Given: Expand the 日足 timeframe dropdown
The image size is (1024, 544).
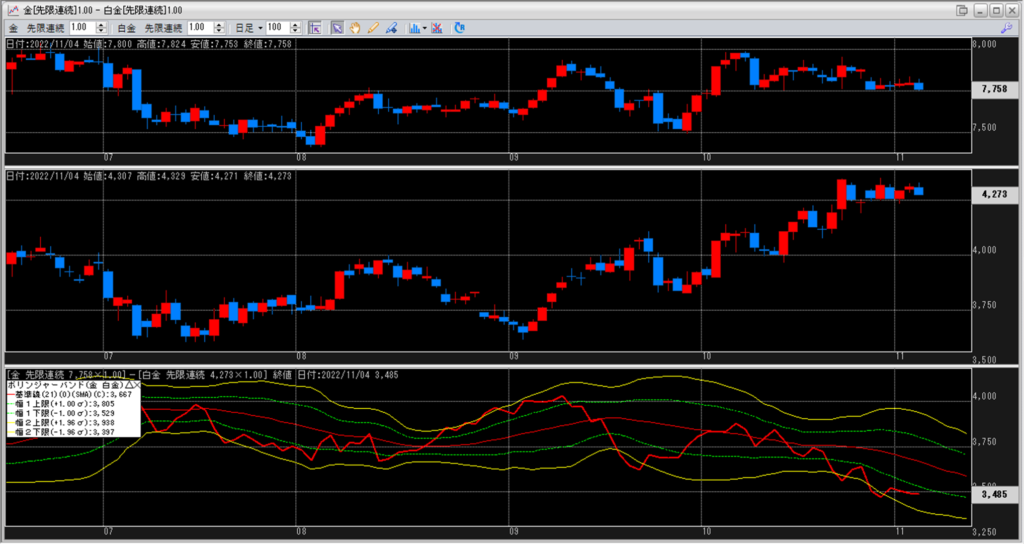Looking at the screenshot, I should (259, 27).
